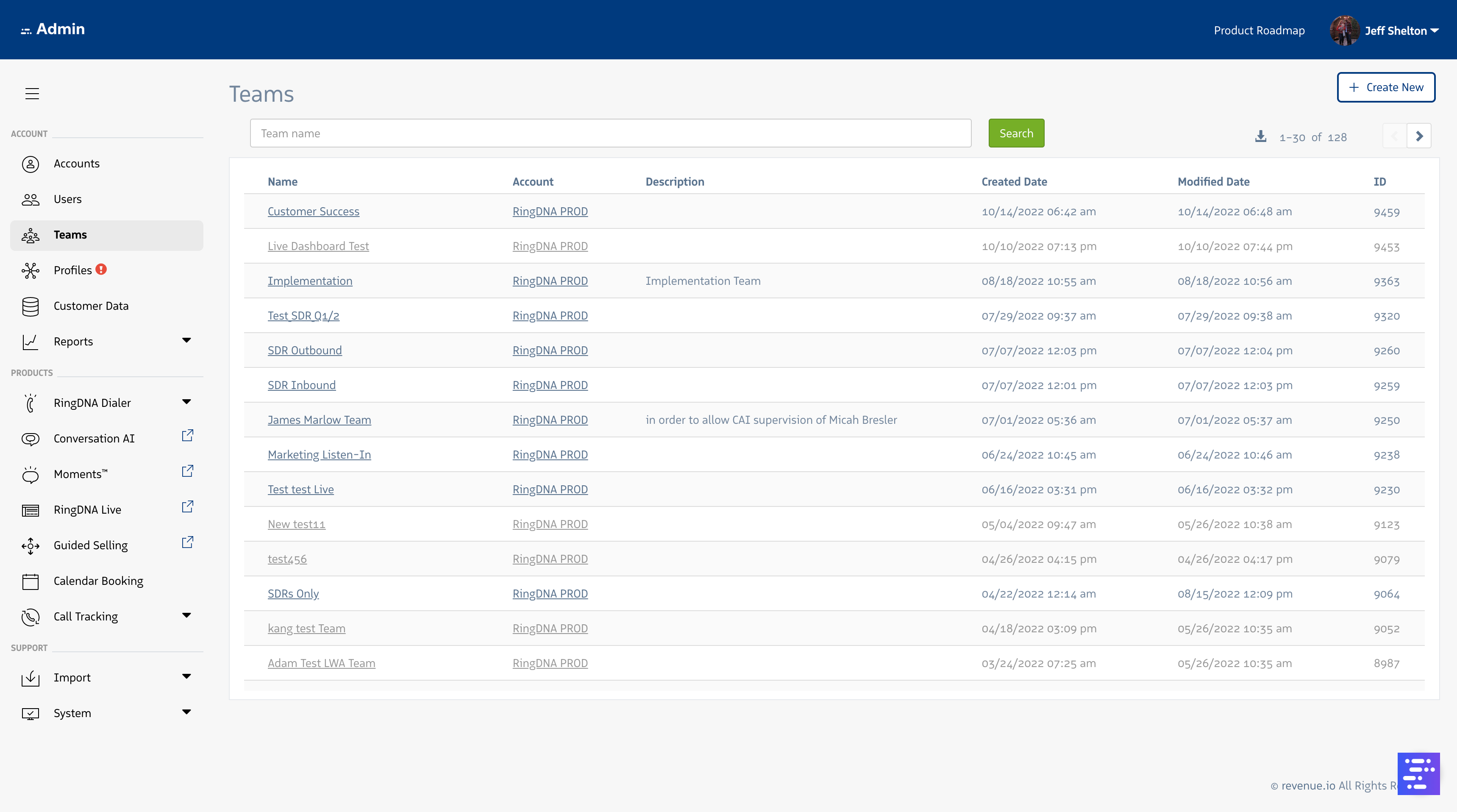Click the Guided Selling move icon
Screen dimensions: 1457x812
pos(31,546)
